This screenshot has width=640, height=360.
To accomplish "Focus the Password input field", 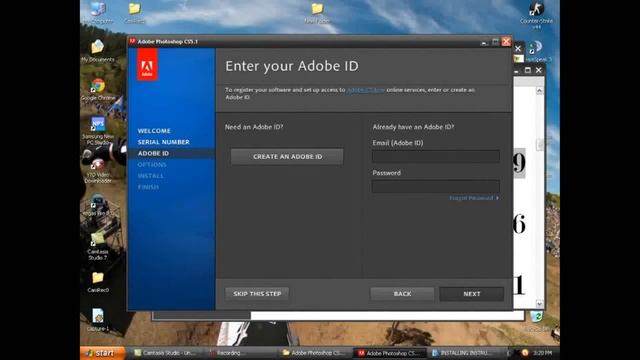I will 436,186.
